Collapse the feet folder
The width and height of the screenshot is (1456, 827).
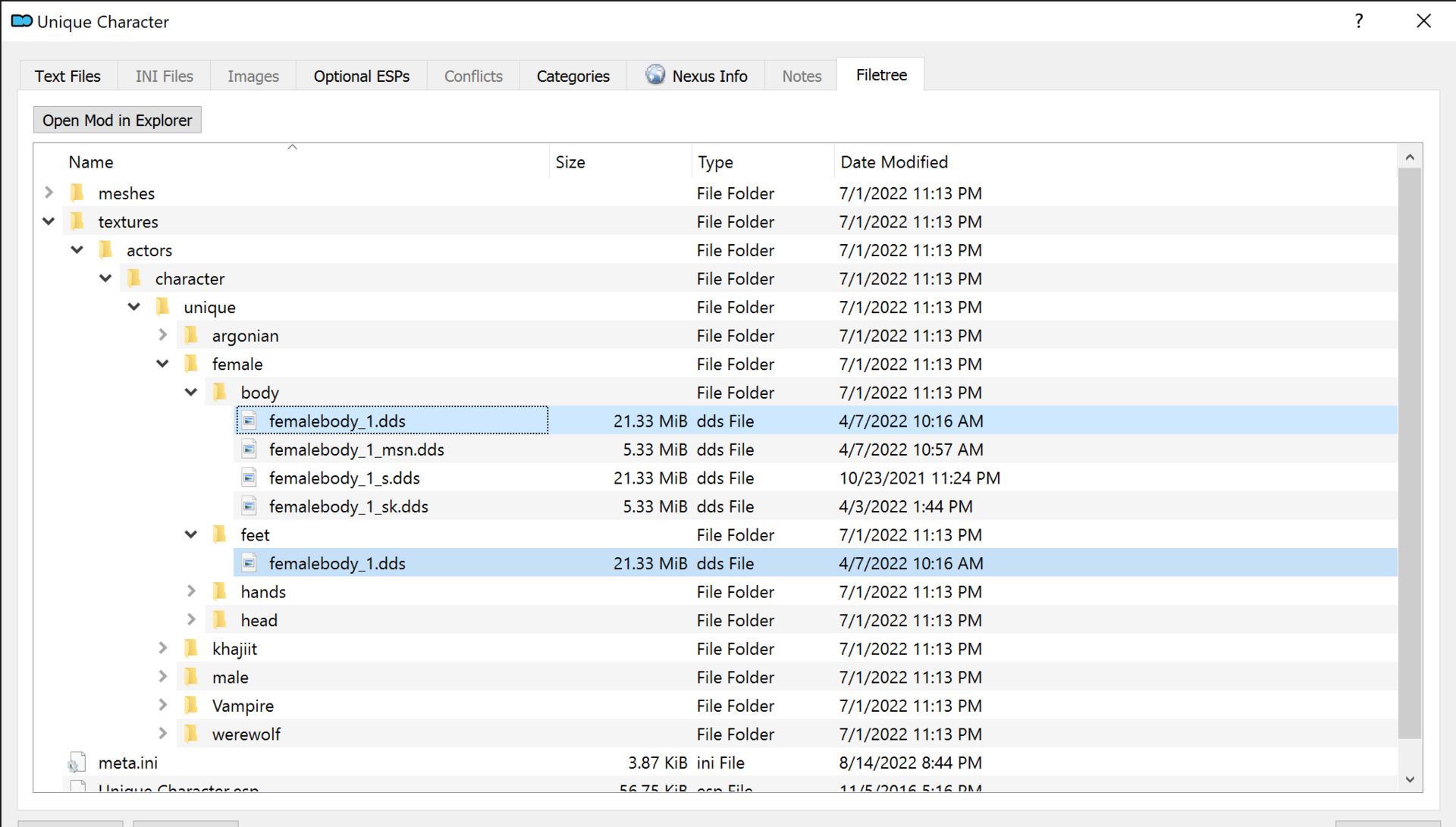coord(191,534)
